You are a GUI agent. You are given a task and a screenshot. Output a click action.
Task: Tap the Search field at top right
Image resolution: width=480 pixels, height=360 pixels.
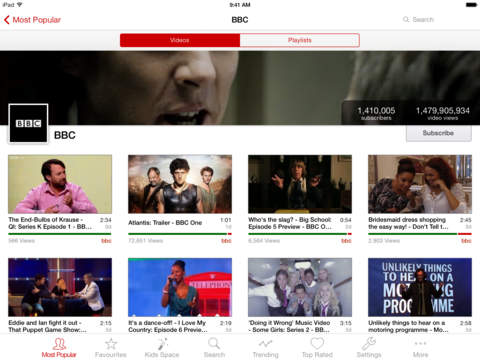[418, 20]
